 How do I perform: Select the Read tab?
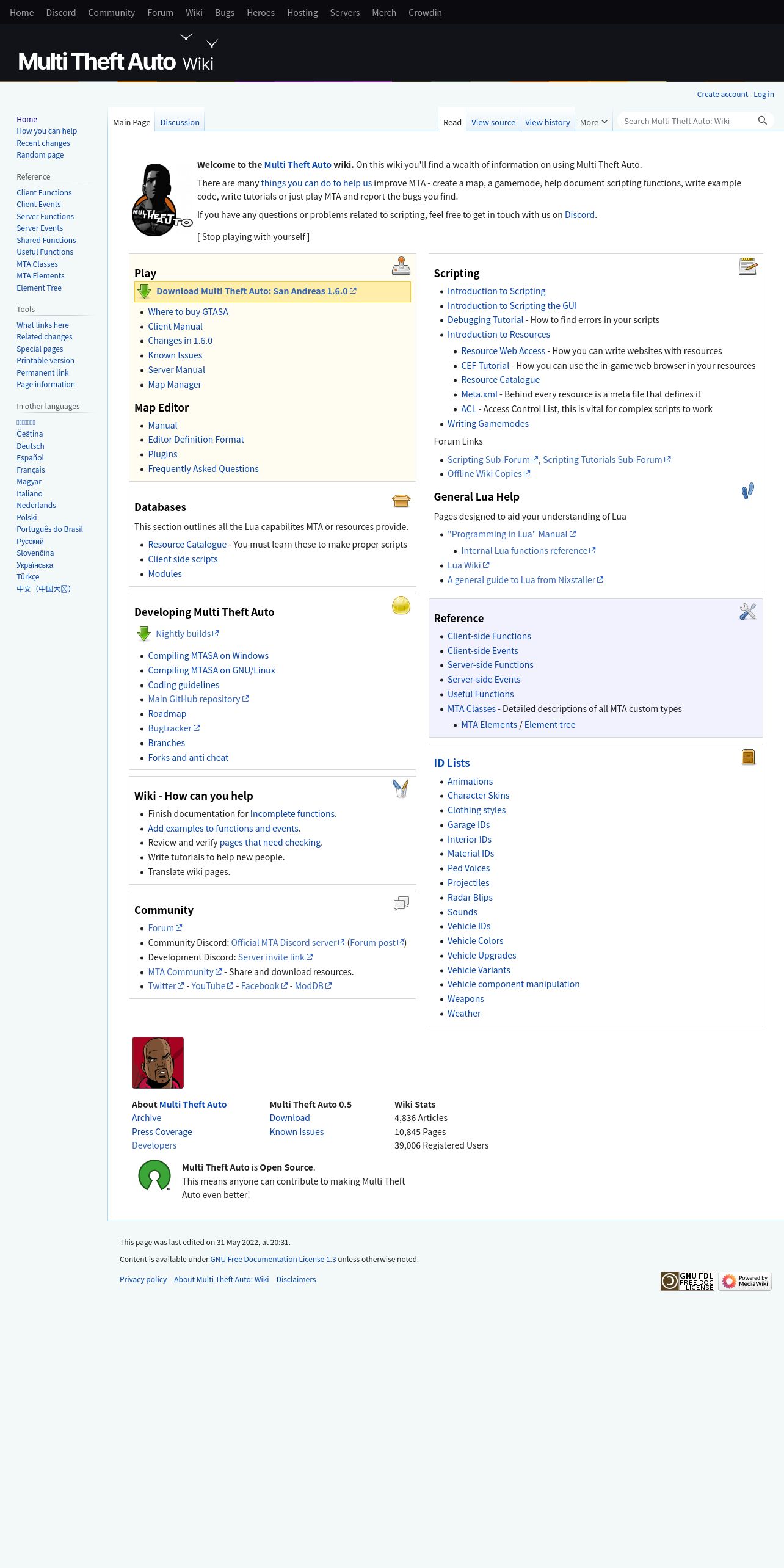452,122
